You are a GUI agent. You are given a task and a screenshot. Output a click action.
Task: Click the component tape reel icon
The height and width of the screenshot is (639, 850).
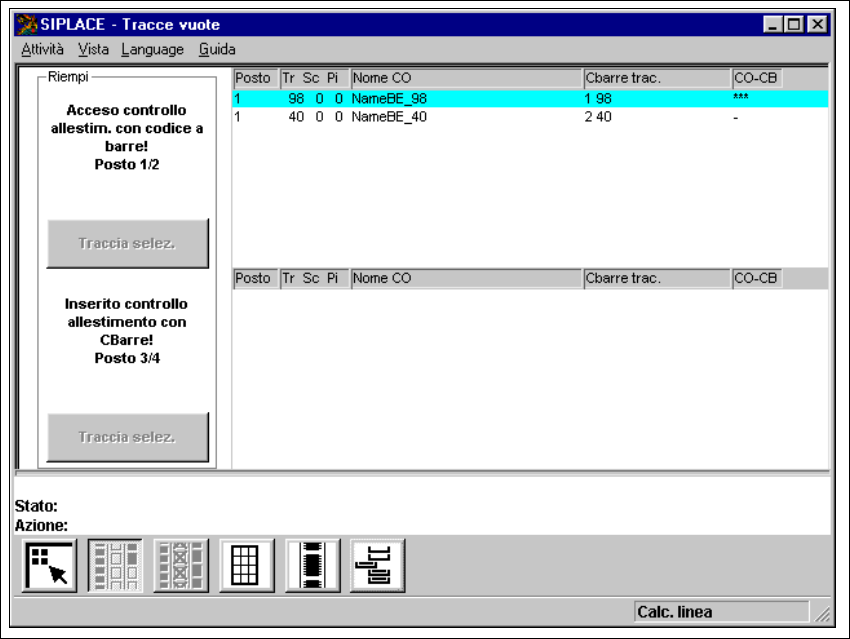(313, 565)
